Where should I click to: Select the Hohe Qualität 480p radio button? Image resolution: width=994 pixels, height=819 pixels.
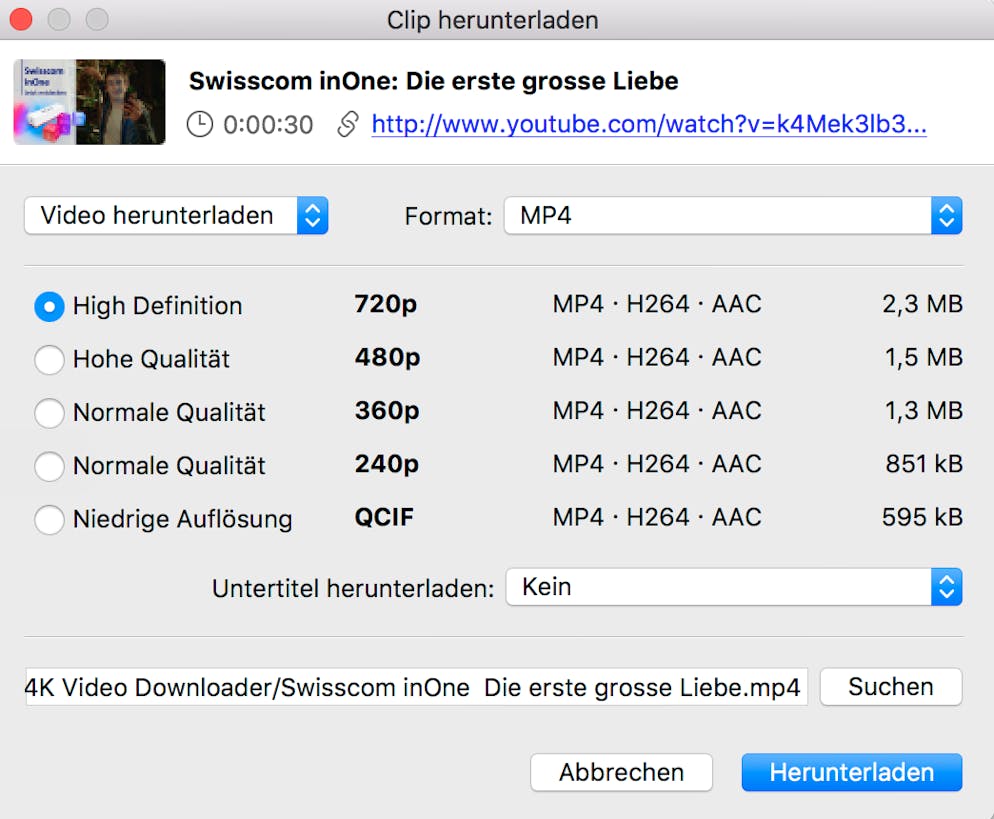coord(49,360)
